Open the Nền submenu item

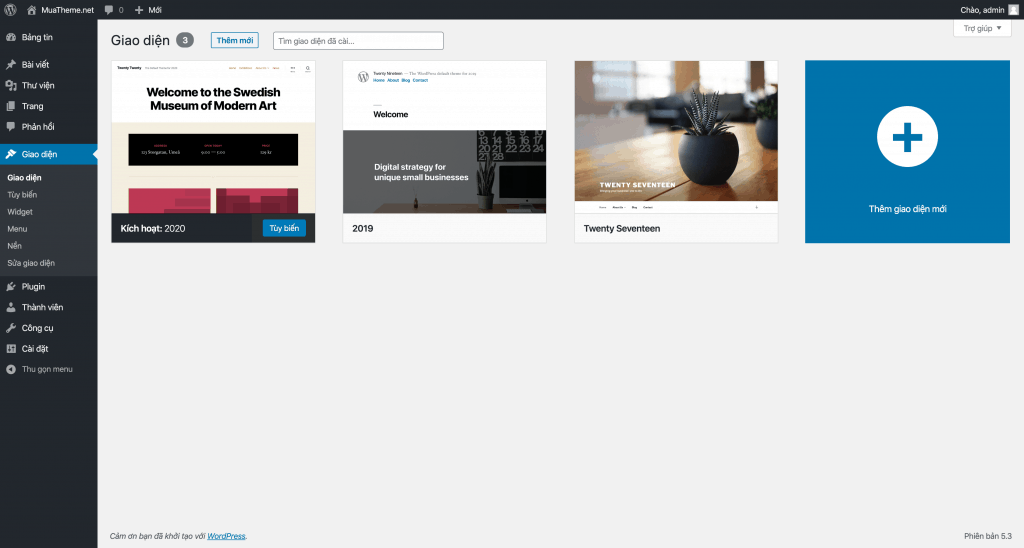[14, 246]
